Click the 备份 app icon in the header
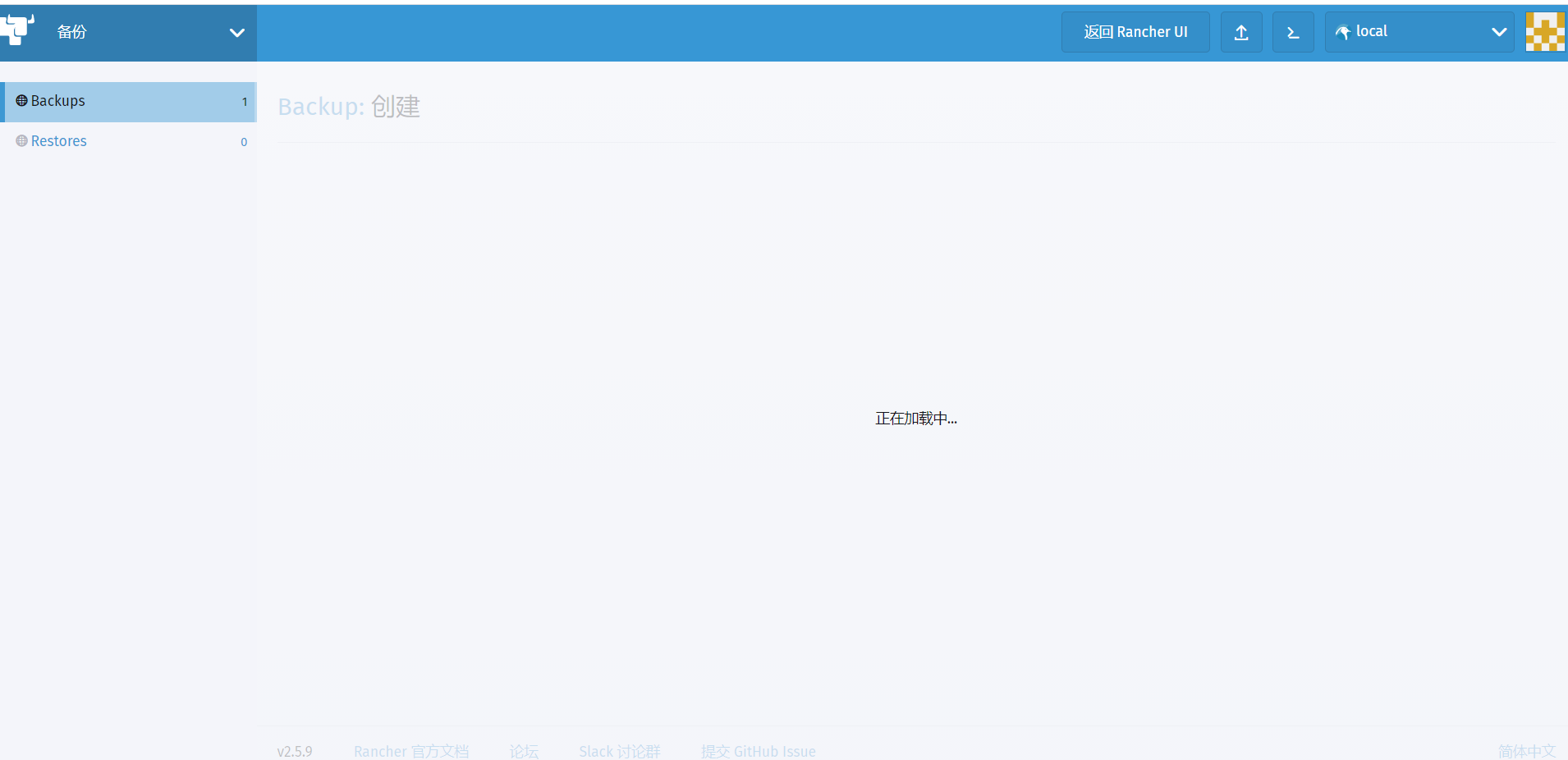The image size is (1568, 760). 18,29
